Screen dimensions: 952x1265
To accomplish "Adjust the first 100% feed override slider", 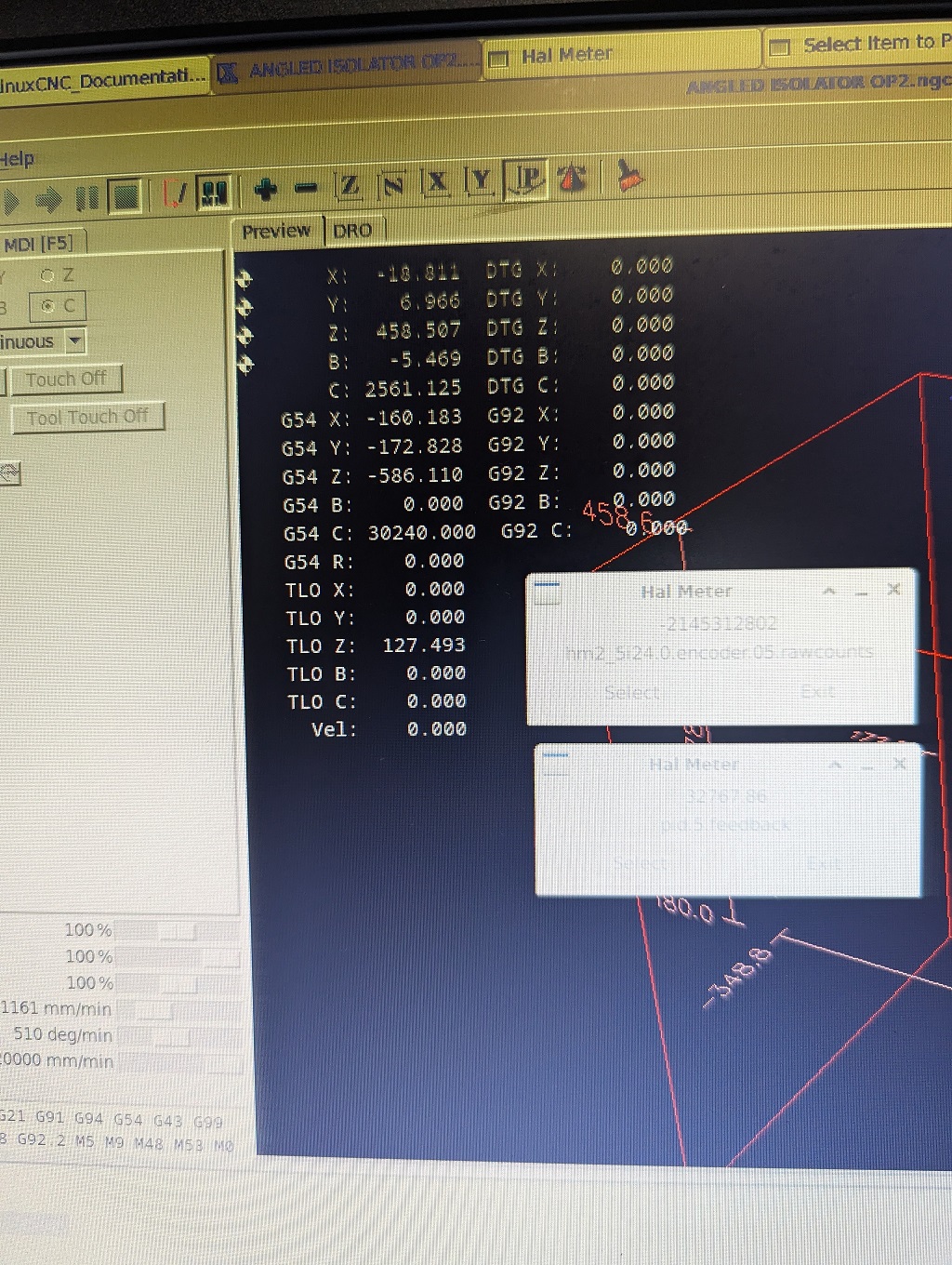I will pyautogui.click(x=177, y=930).
